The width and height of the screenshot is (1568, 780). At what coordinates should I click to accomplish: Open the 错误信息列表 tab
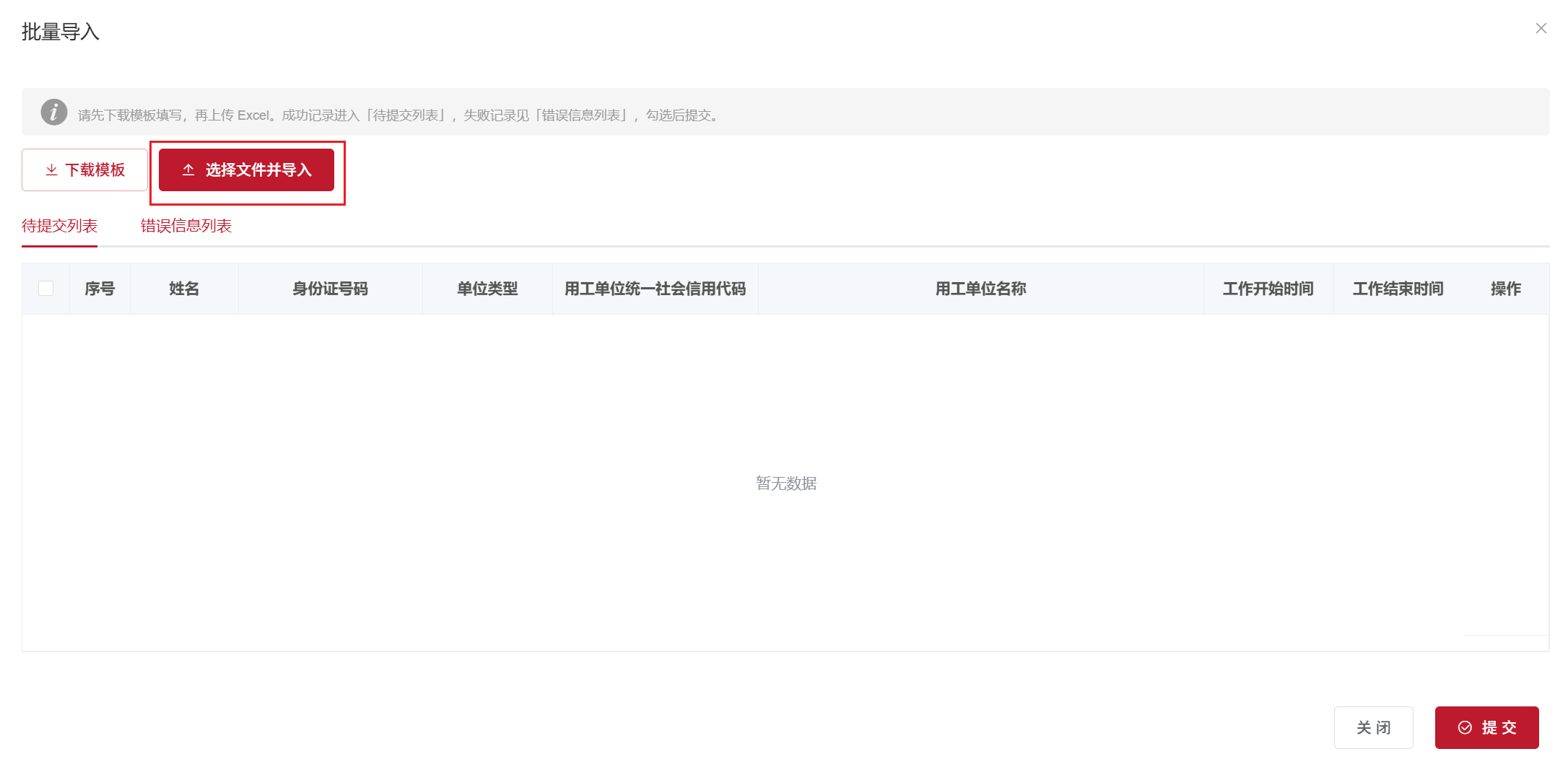coord(186,226)
